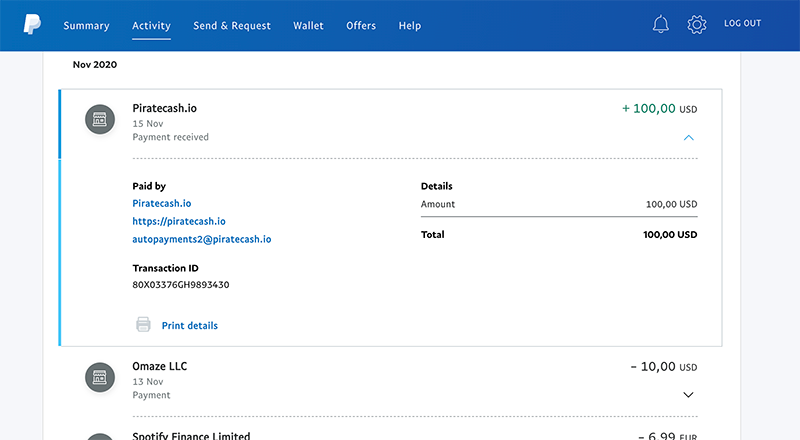
Task: Select transaction ID 80X03376GH9893430
Action: [181, 285]
